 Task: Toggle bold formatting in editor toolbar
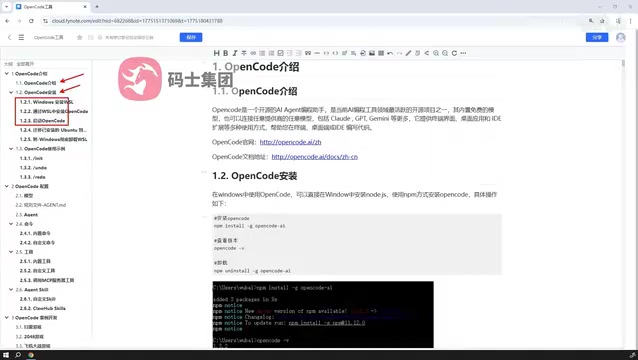[x=226, y=53]
